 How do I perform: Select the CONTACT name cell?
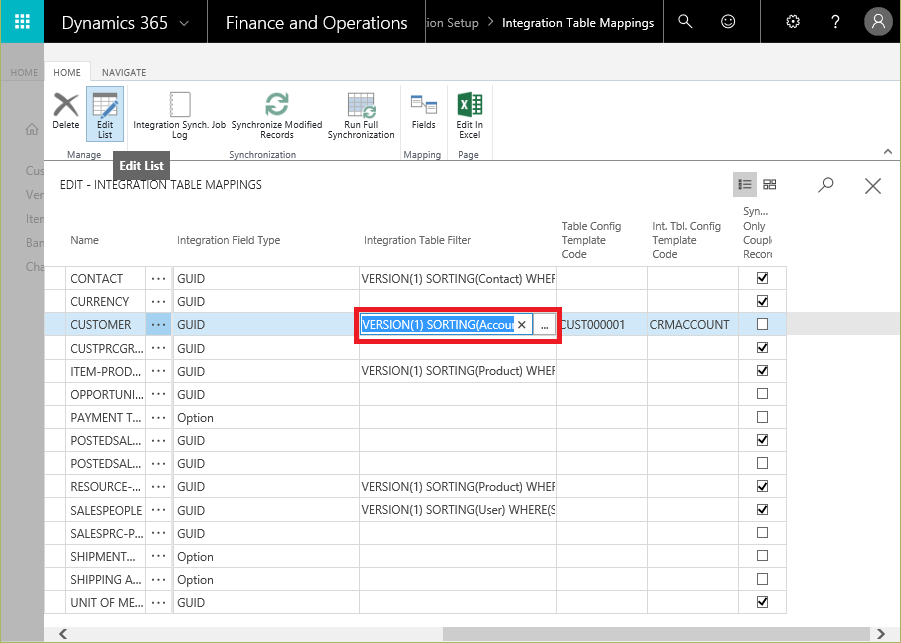click(106, 279)
